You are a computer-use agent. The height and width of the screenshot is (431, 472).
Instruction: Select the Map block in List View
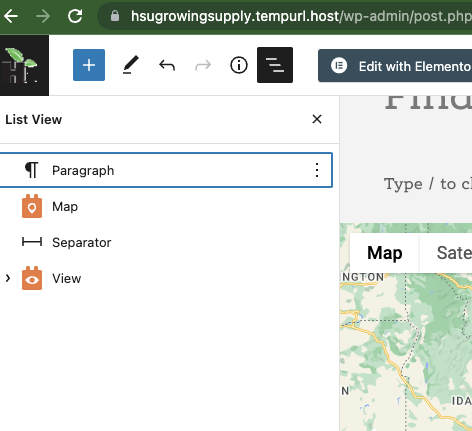click(x=166, y=206)
